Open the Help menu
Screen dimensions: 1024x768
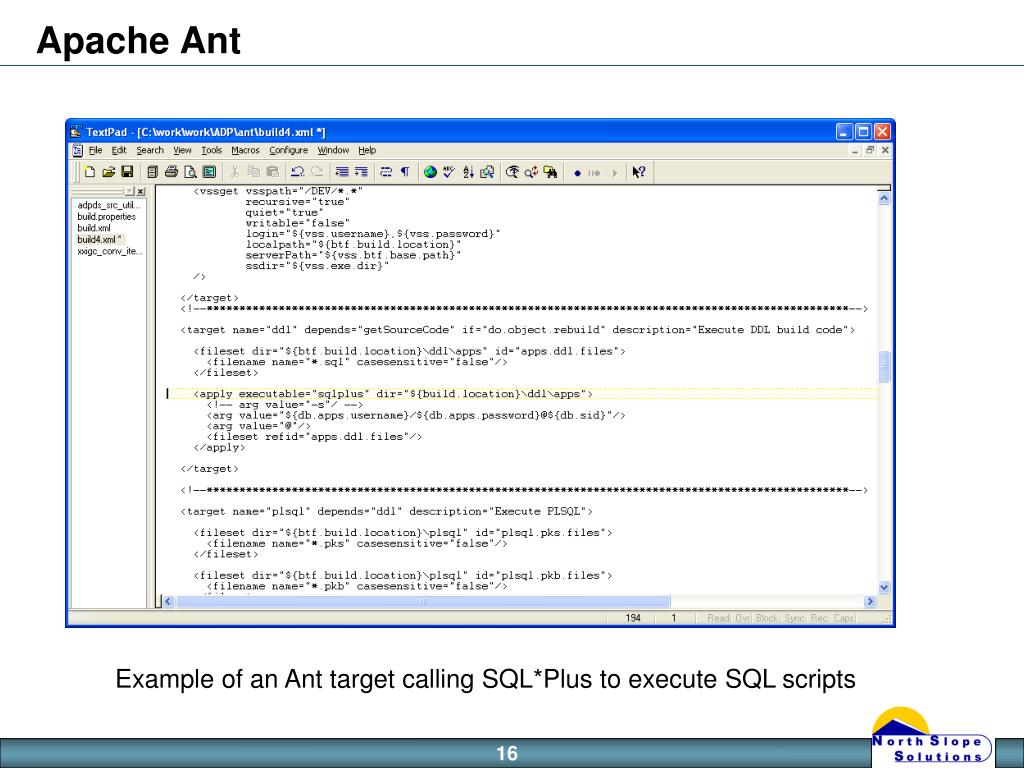(x=367, y=150)
